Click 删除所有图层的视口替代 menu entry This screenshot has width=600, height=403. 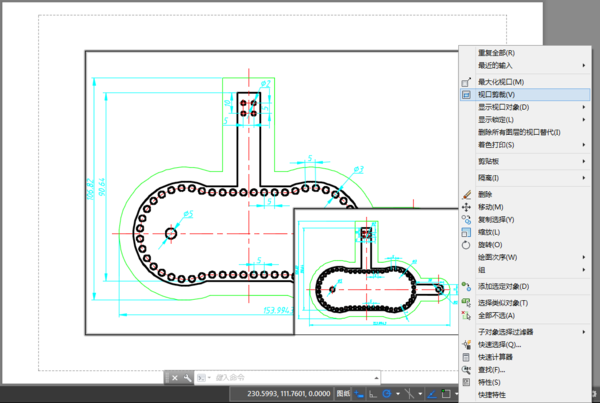[520, 131]
